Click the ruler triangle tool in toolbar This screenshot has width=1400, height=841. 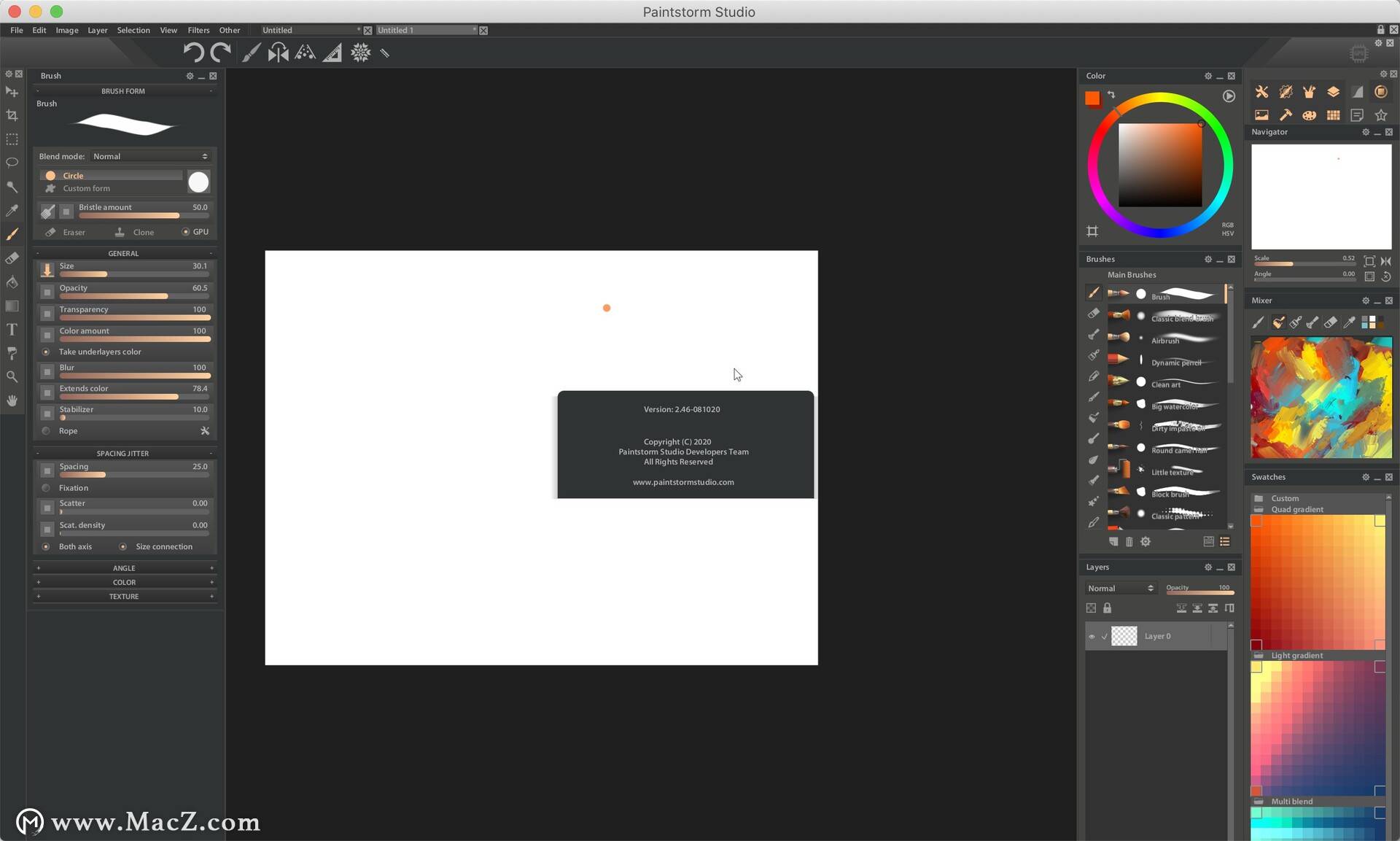click(x=332, y=53)
